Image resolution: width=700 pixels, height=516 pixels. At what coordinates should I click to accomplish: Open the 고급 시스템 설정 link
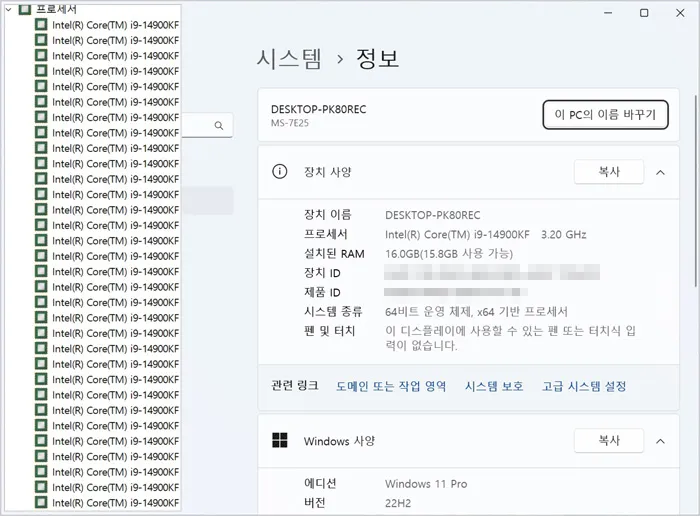tap(584, 386)
